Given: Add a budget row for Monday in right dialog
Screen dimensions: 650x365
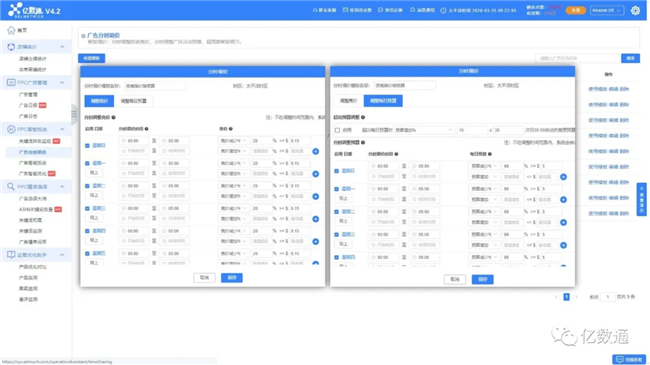Looking at the screenshot, I should (x=563, y=200).
